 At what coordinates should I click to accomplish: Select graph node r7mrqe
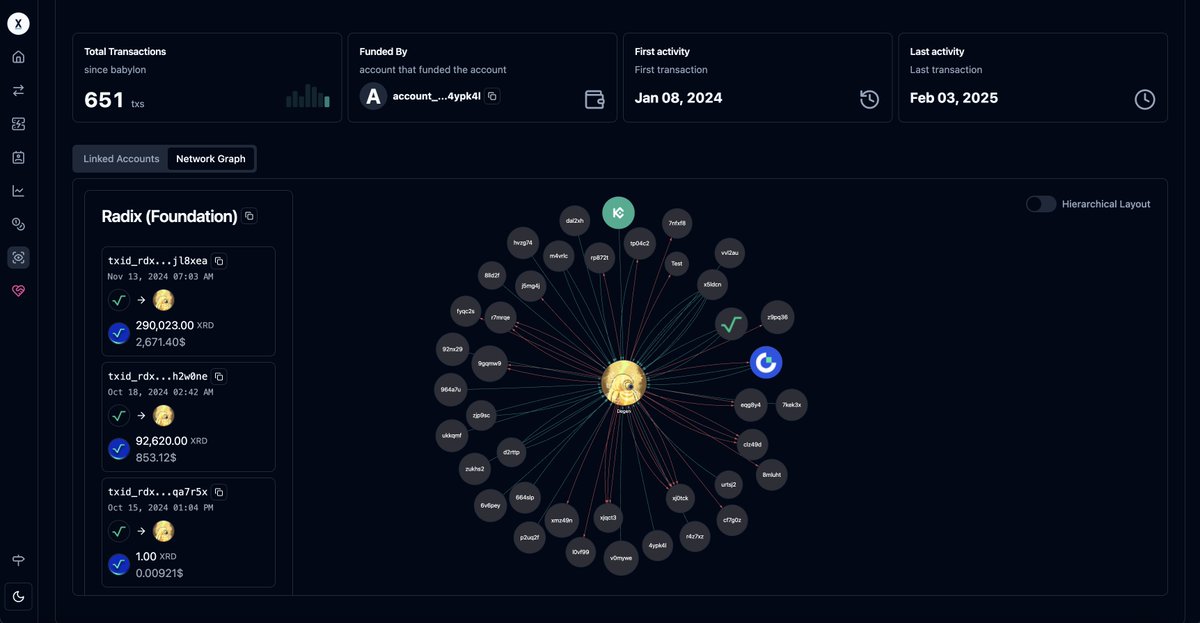pyautogui.click(x=501, y=317)
